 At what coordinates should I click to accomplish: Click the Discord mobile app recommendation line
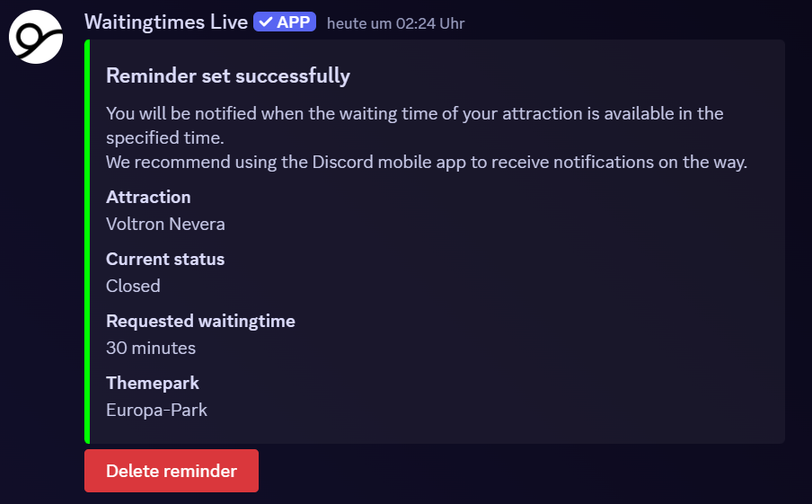pyautogui.click(x=426, y=162)
